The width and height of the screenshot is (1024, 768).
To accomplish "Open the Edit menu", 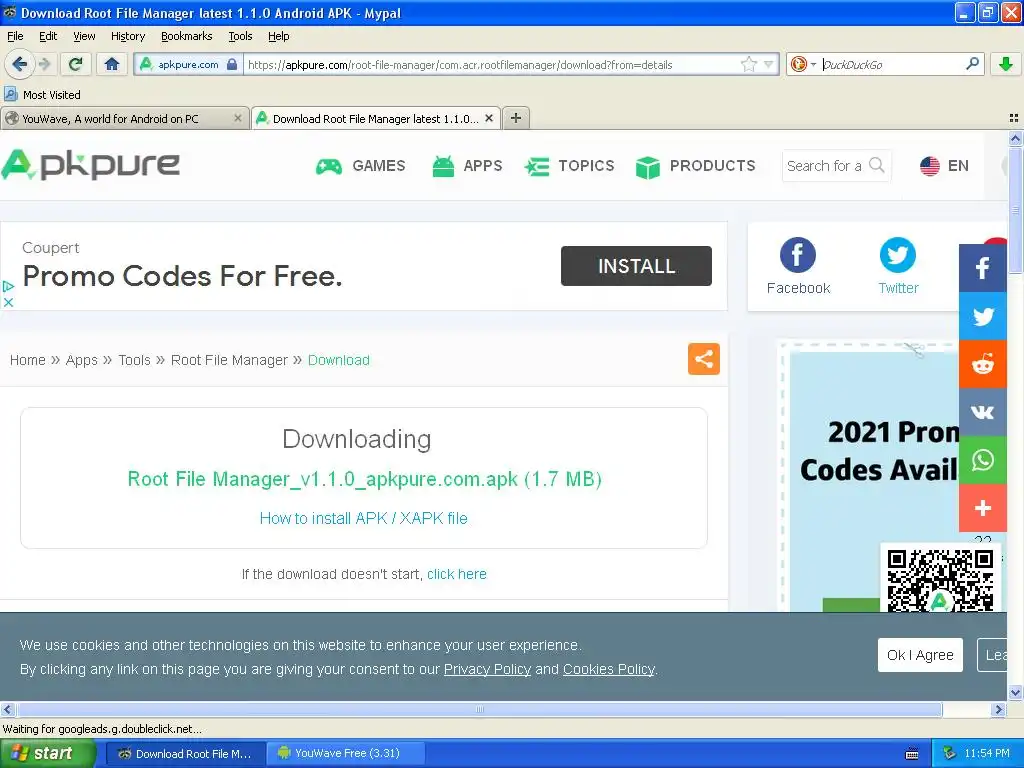I will (x=48, y=37).
